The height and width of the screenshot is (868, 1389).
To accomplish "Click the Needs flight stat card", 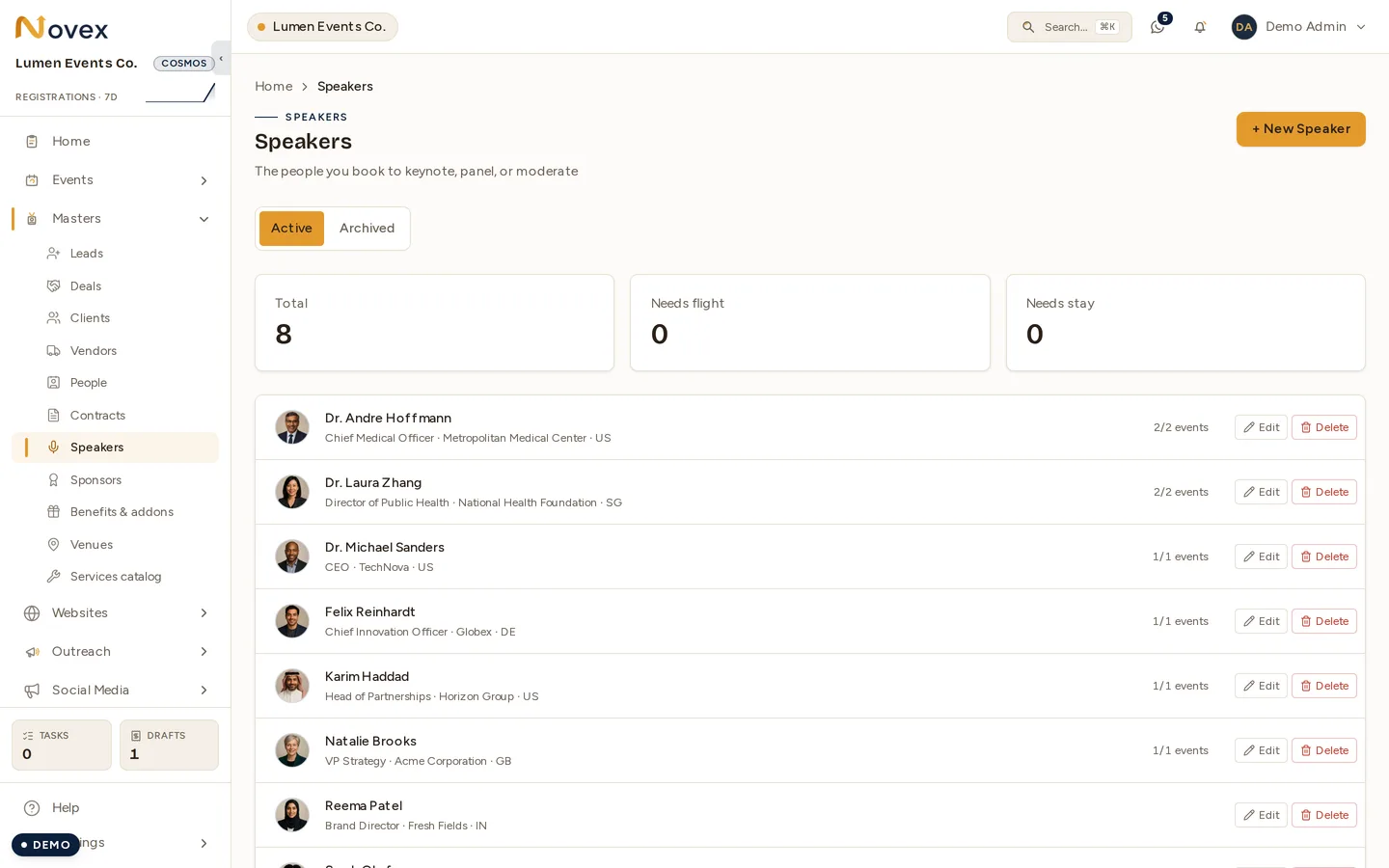I will 810,323.
